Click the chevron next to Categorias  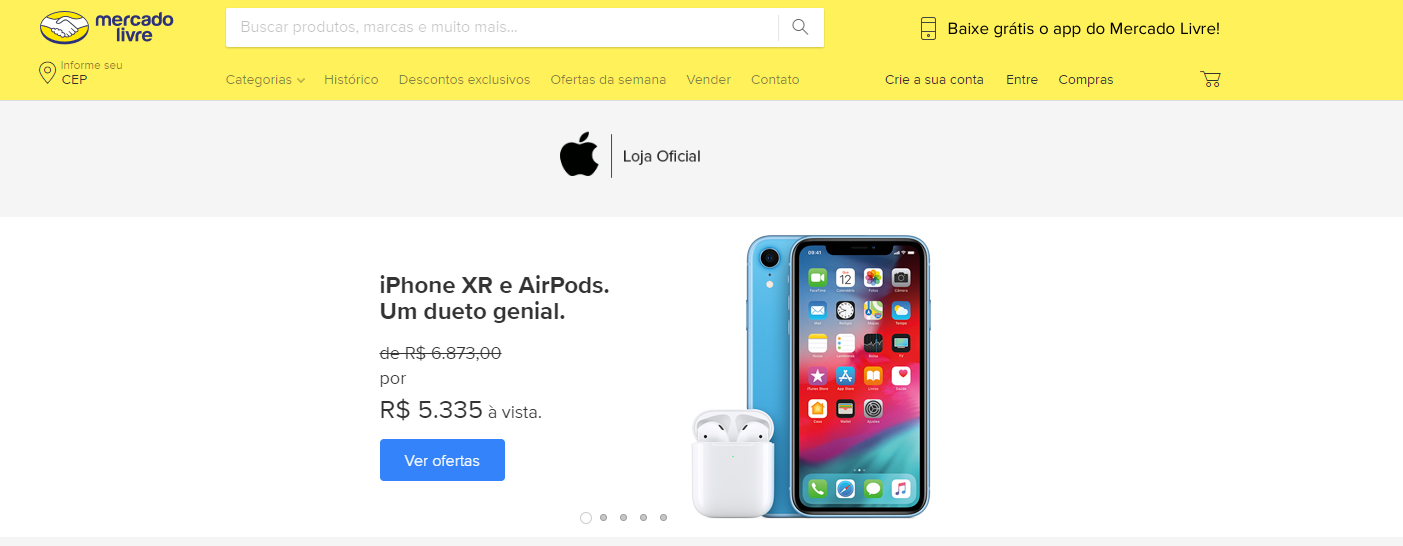pos(300,80)
